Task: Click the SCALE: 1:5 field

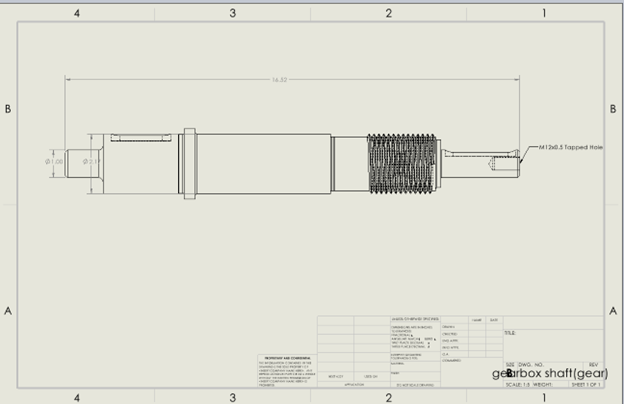Action: click(517, 385)
